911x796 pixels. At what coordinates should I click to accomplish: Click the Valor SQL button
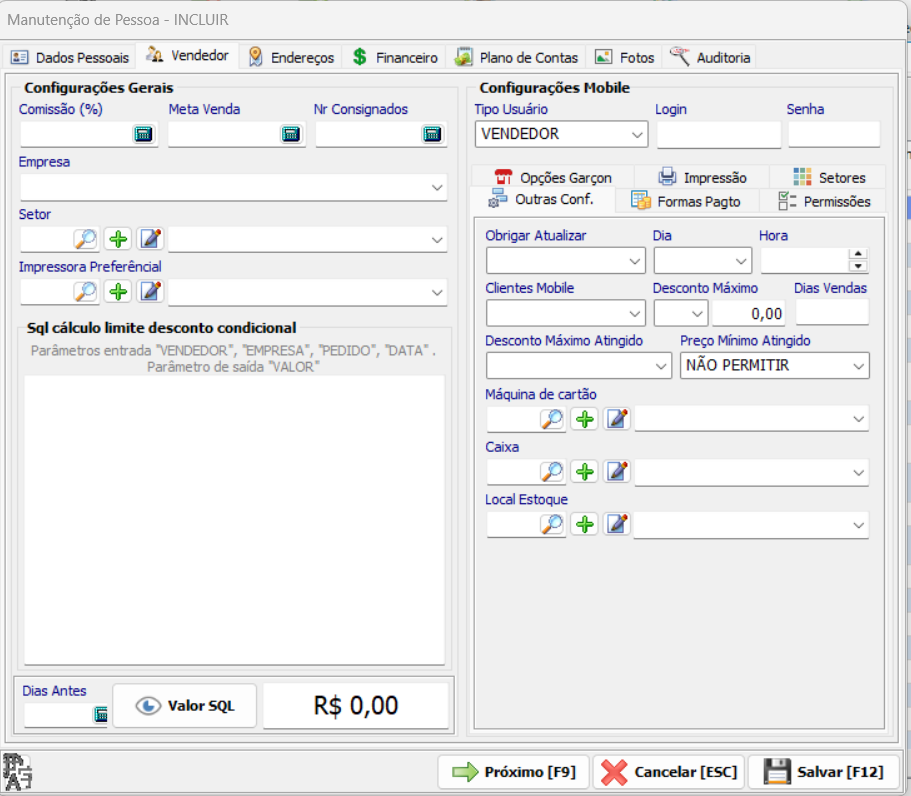(185, 705)
